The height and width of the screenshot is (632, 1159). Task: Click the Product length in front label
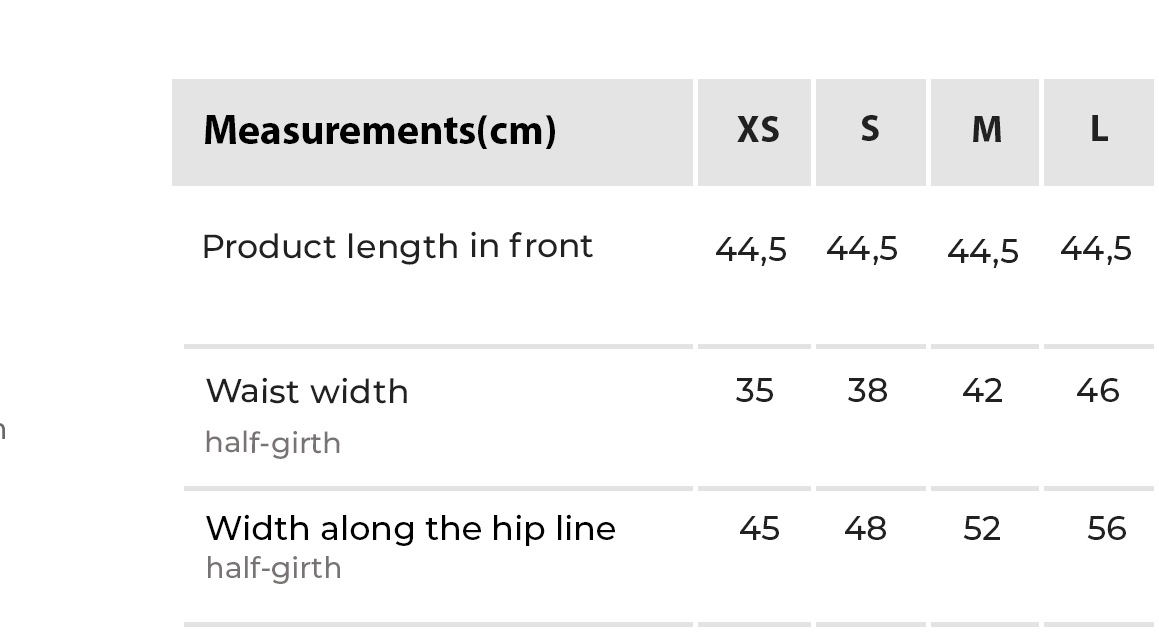pos(397,247)
